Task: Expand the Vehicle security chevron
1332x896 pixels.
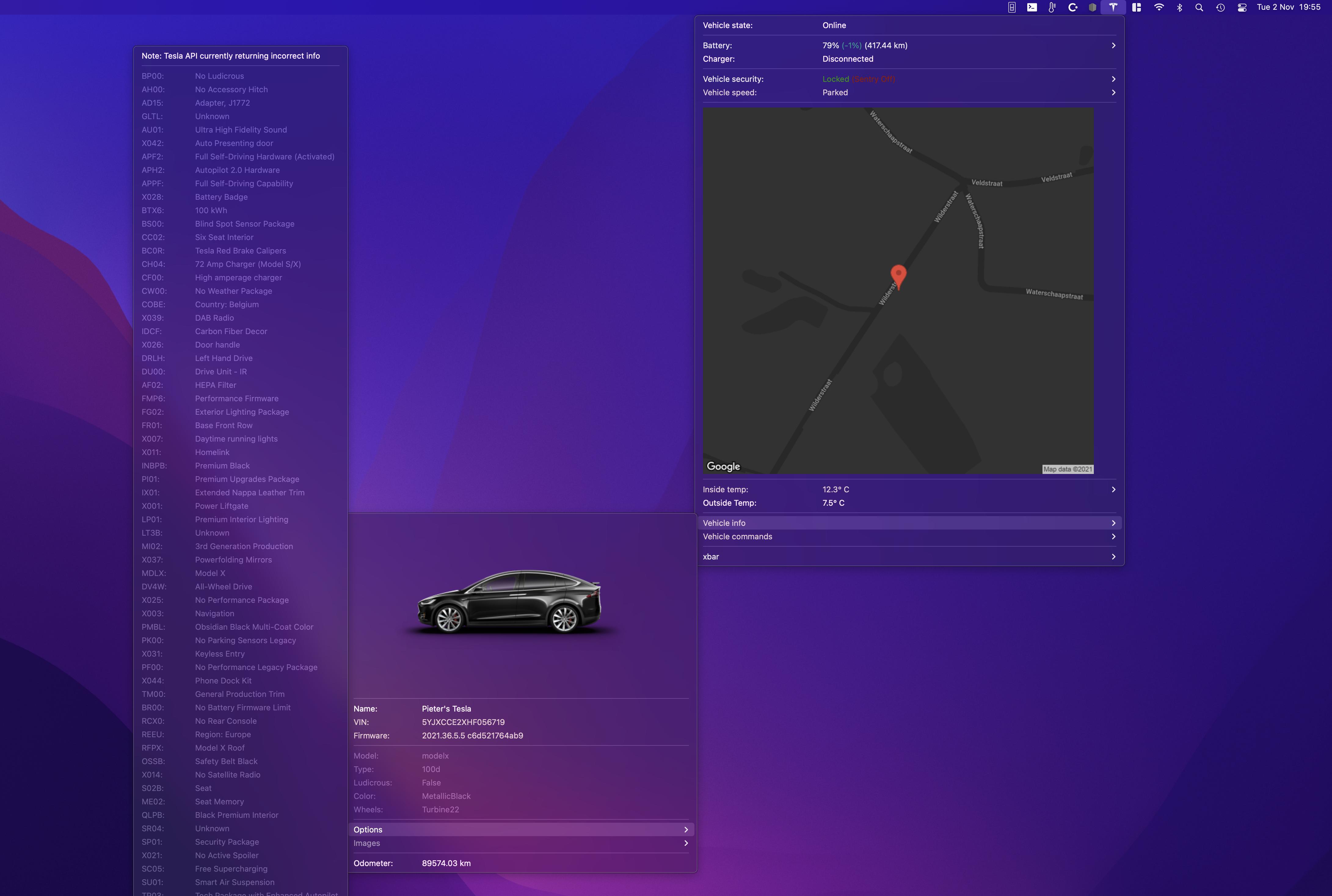Action: point(1113,79)
